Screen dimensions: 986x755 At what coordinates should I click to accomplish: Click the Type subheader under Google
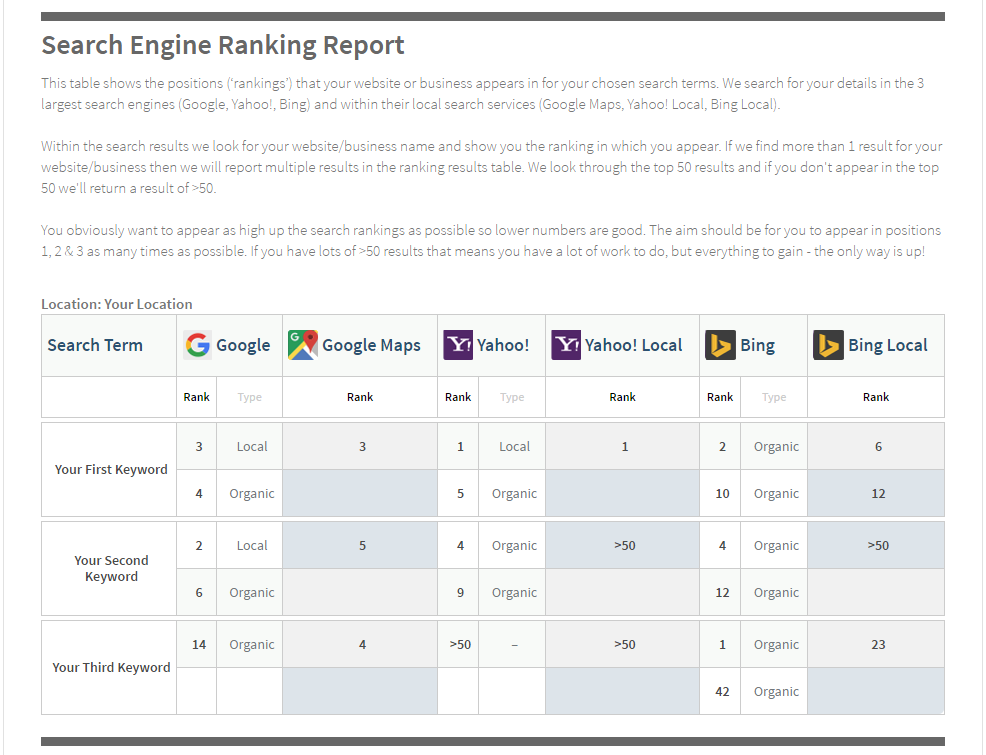coord(250,397)
